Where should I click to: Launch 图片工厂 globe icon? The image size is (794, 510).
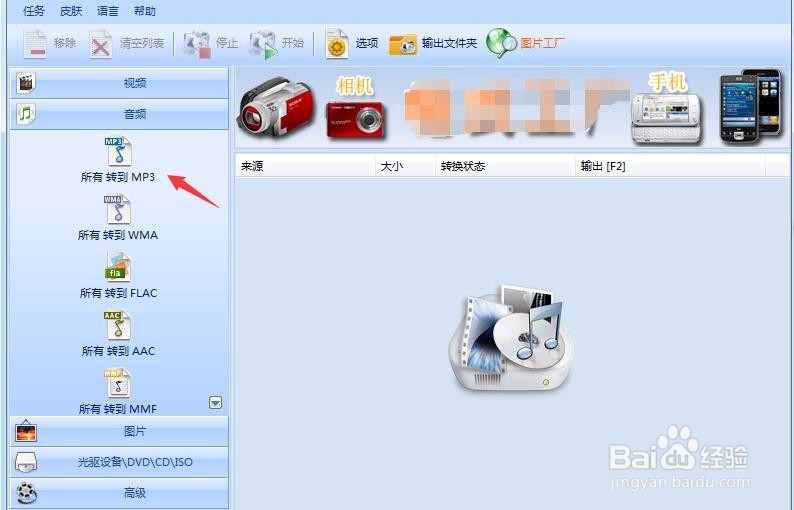click(x=500, y=43)
